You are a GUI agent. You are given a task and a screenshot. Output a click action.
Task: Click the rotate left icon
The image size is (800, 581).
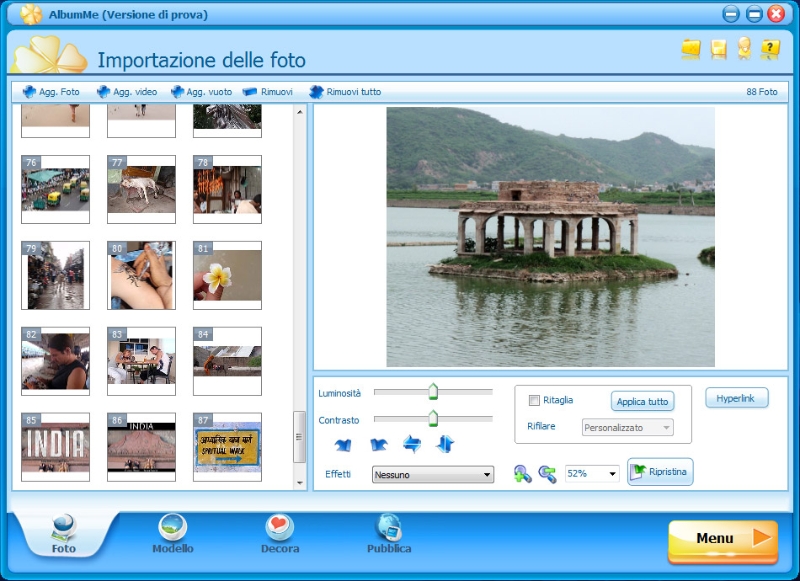point(343,444)
